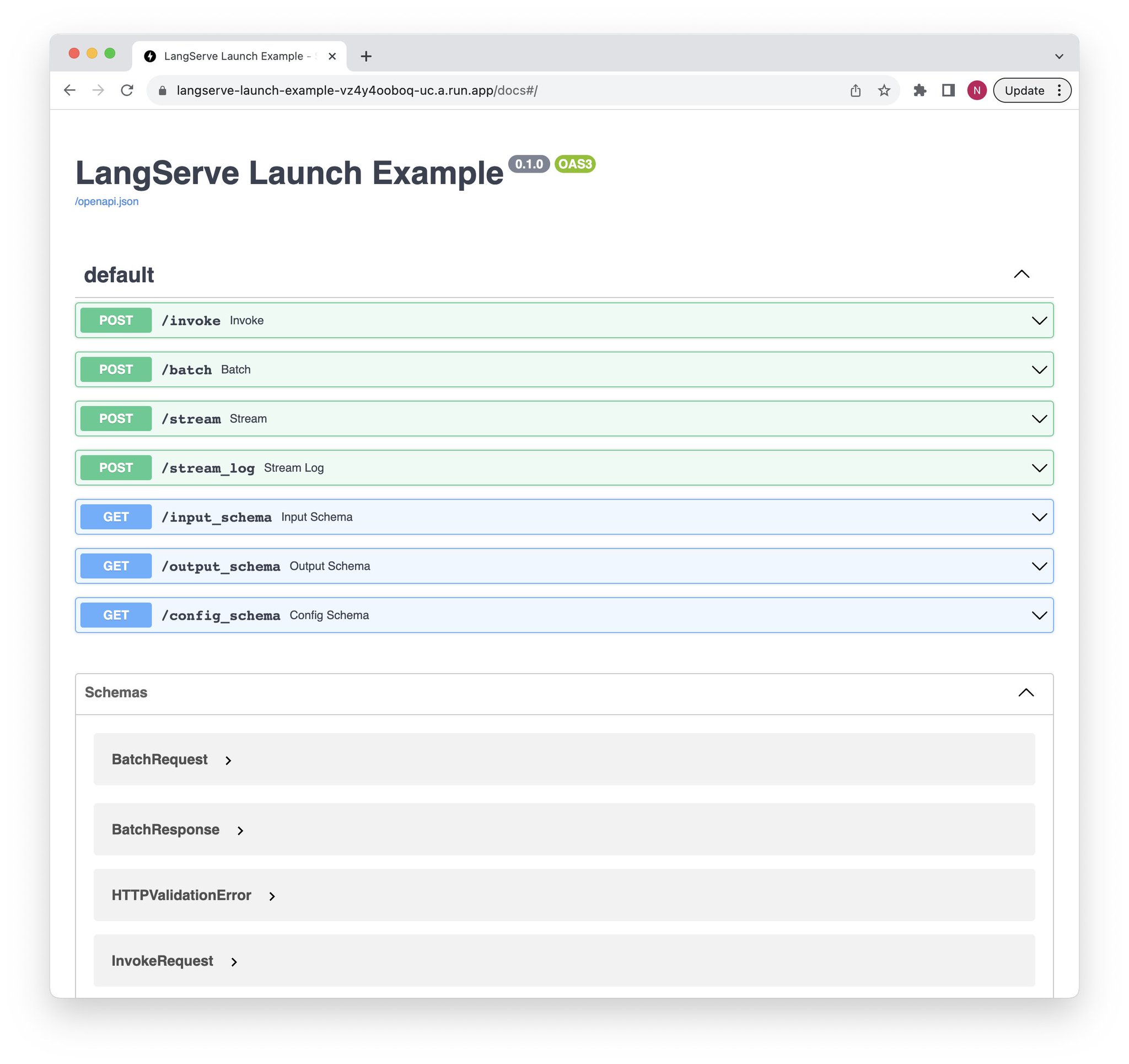Click the /config_schema path text
Screen dimensions: 1129x1064
tap(221, 616)
